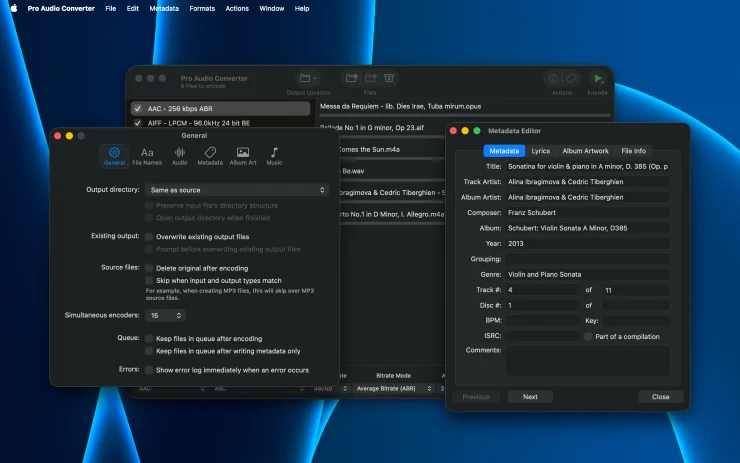
Task: Click the Next button in Metadata Editor
Action: [x=530, y=397]
